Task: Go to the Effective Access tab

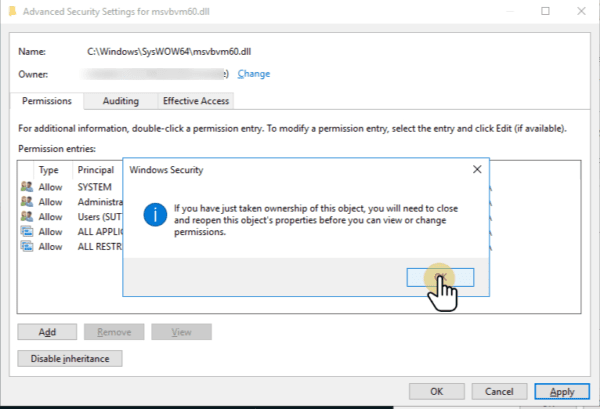Action: [196, 101]
